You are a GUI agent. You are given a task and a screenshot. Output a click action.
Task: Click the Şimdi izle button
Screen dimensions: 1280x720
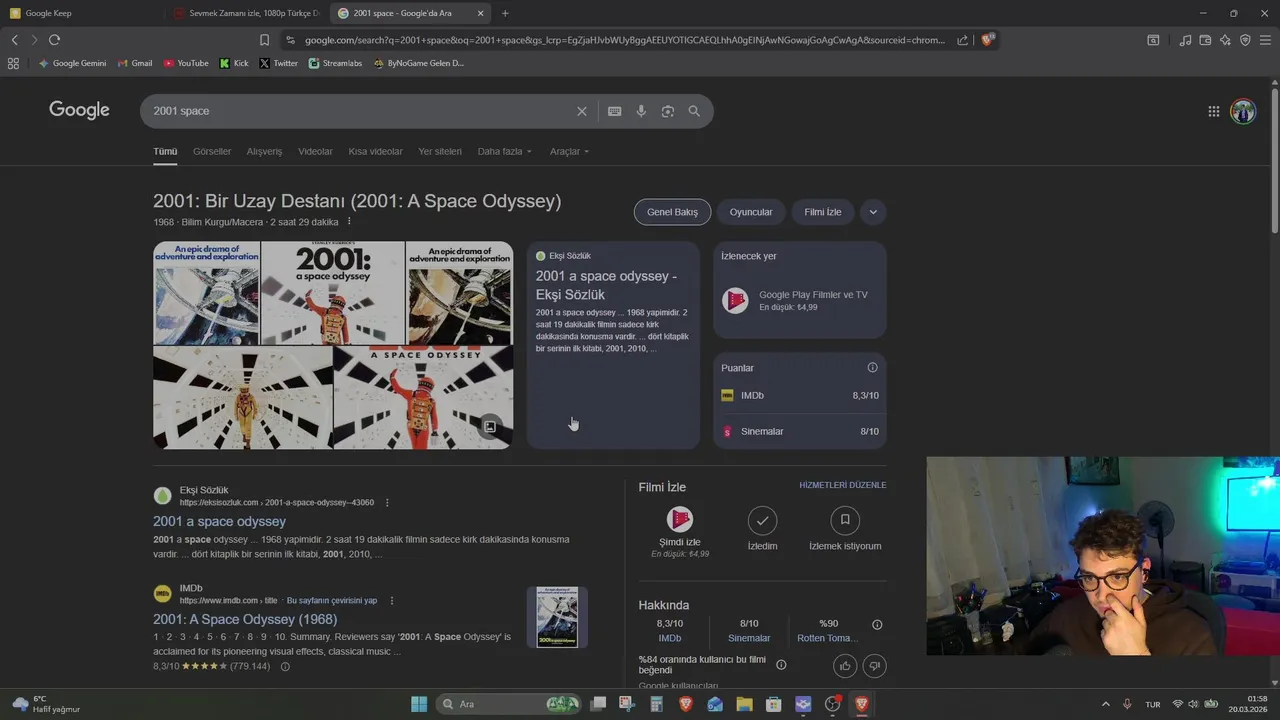pos(679,532)
